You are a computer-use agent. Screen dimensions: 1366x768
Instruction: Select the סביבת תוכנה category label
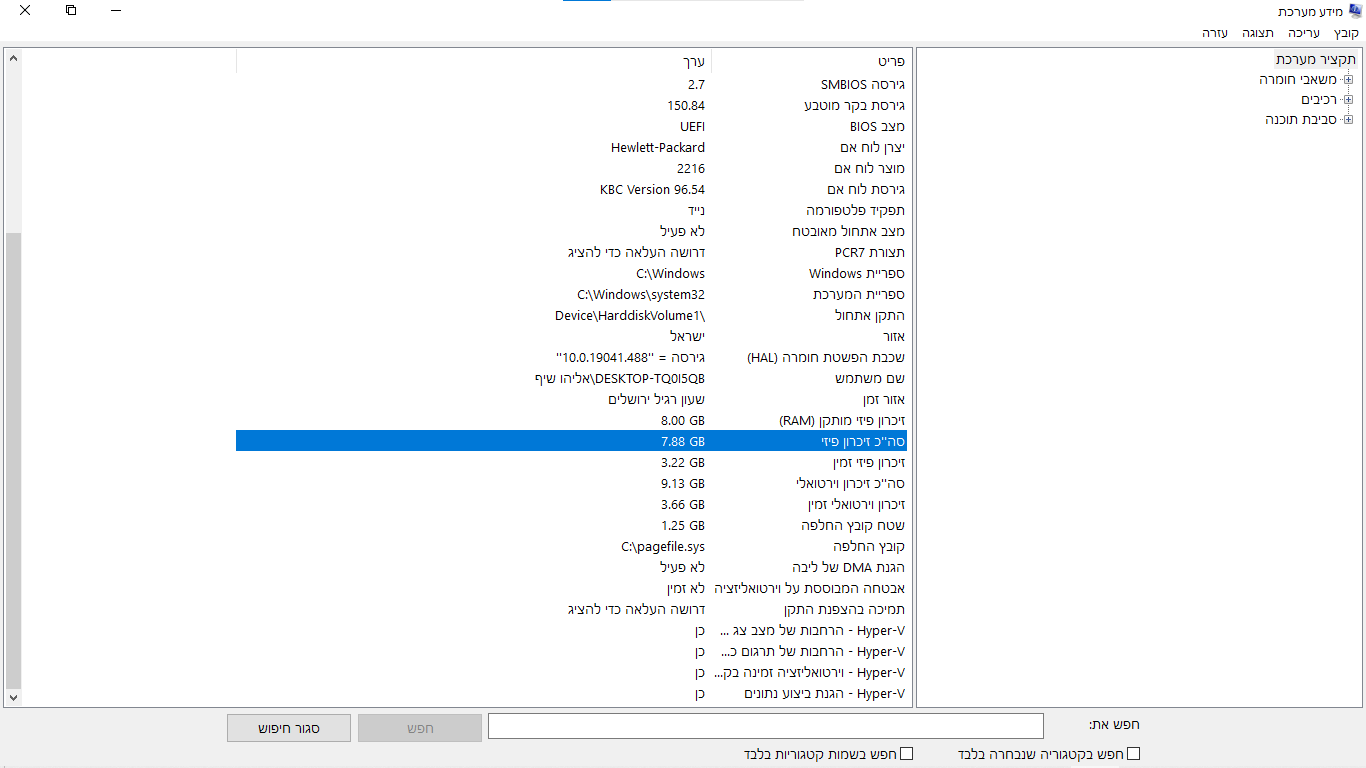1301,119
